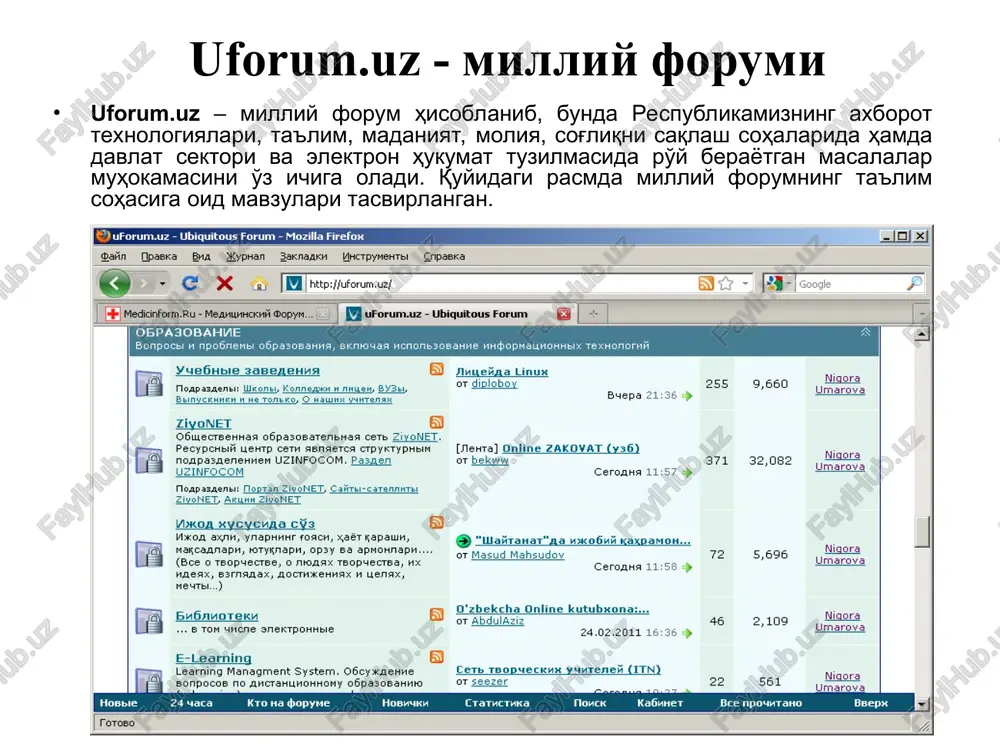Open the ZiyoNET forum link
This screenshot has width=1000, height=750.
(203, 423)
